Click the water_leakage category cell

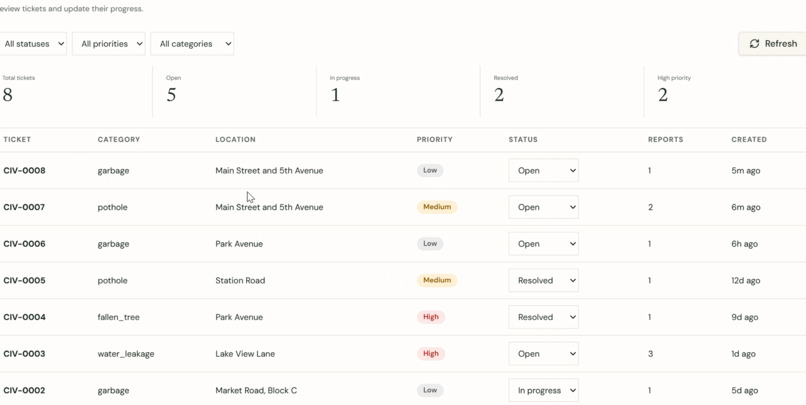coord(126,354)
